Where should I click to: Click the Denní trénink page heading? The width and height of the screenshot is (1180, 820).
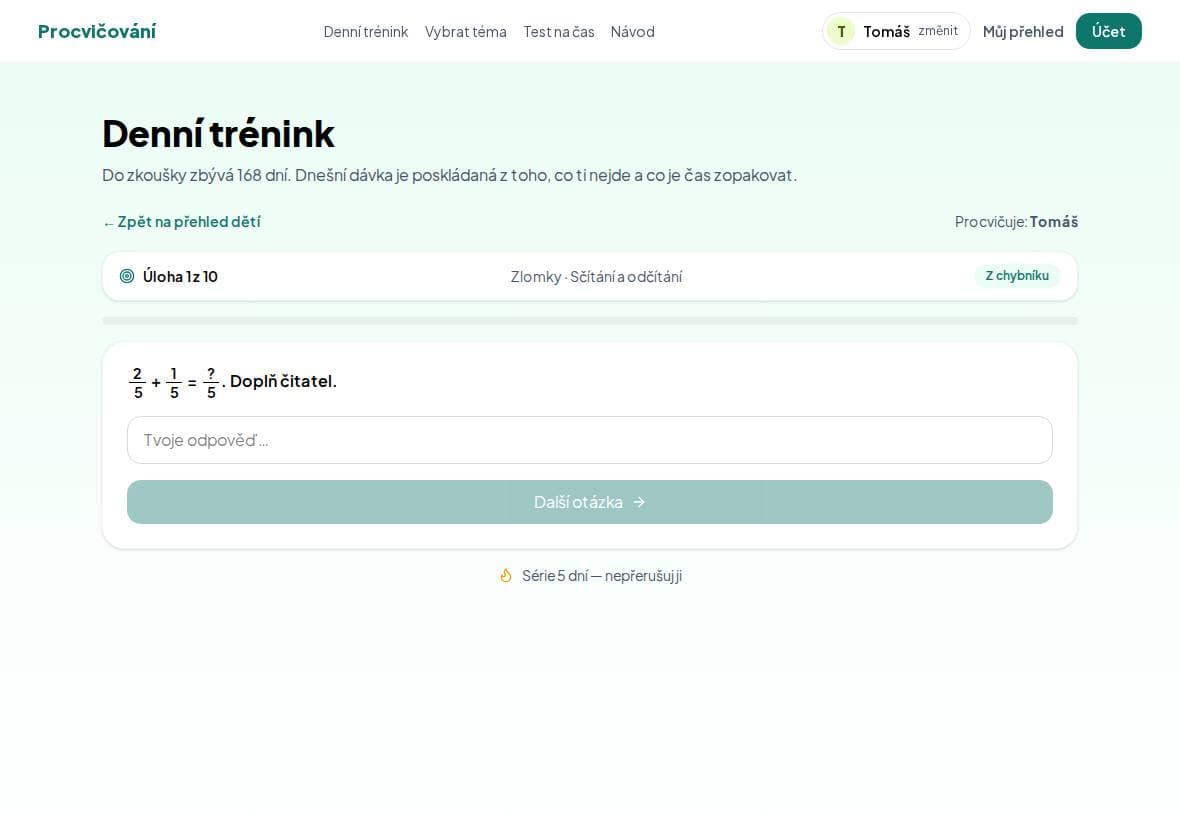point(218,134)
